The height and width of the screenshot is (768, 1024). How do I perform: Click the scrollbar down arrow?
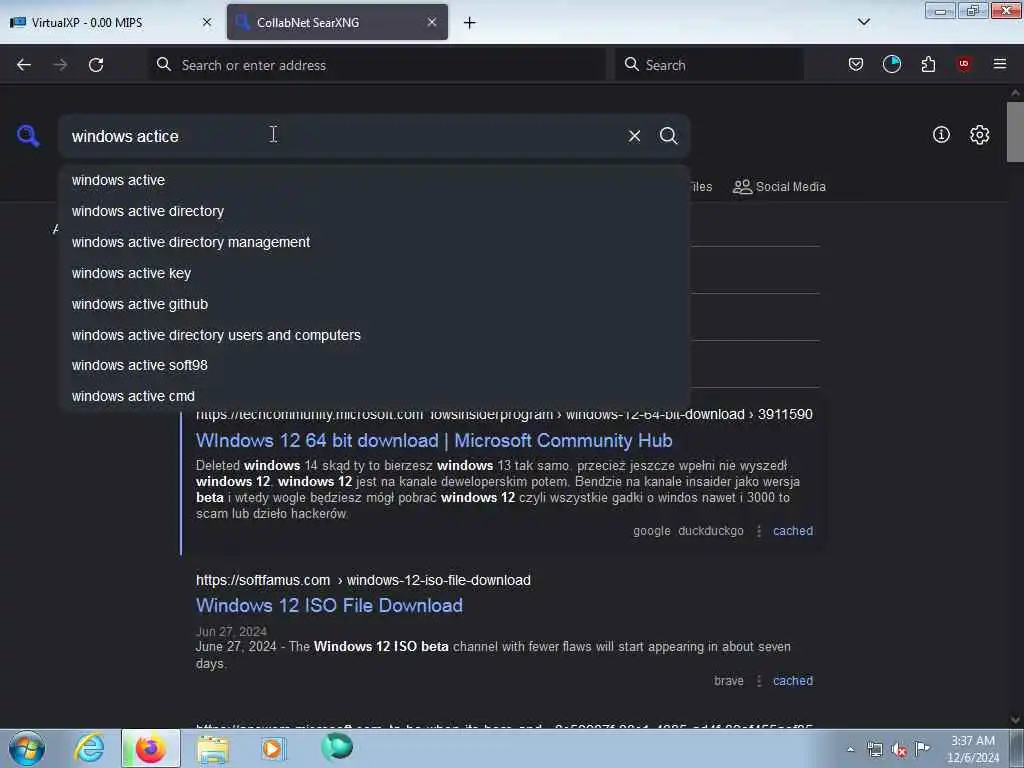pyautogui.click(x=1015, y=720)
